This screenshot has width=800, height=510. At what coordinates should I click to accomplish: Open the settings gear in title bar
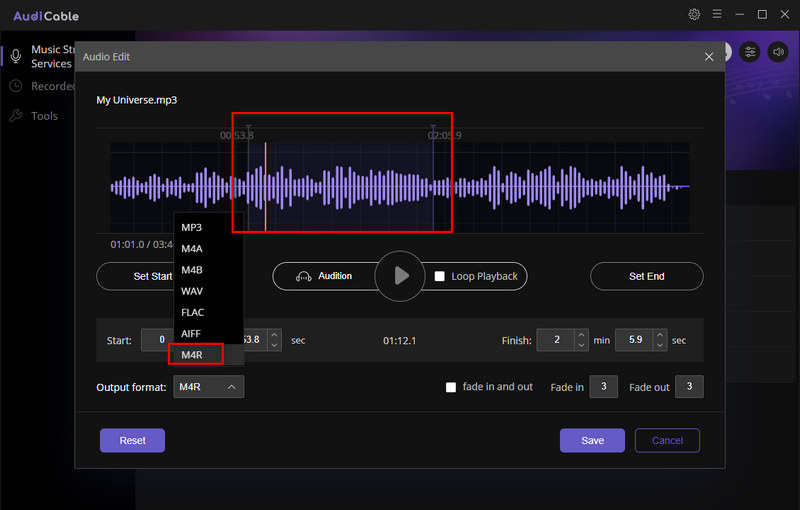click(x=694, y=14)
